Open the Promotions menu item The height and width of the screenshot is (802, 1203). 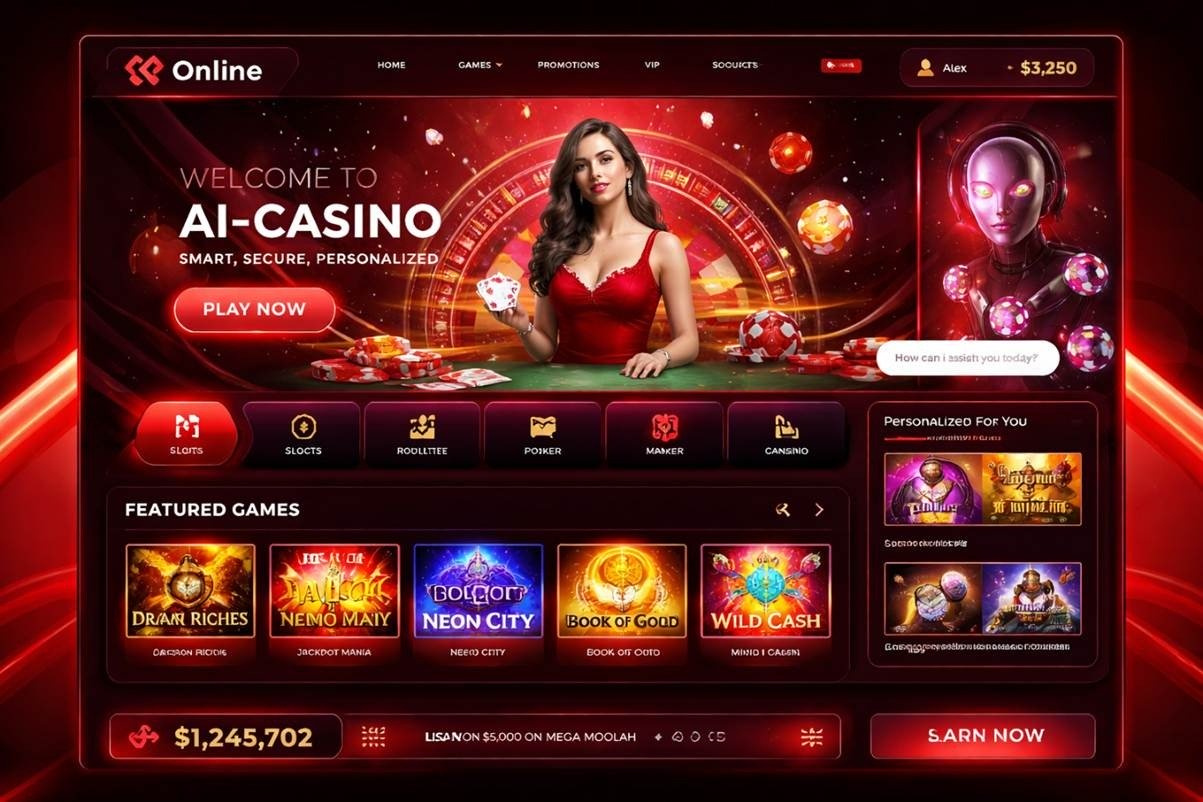pyautogui.click(x=568, y=65)
